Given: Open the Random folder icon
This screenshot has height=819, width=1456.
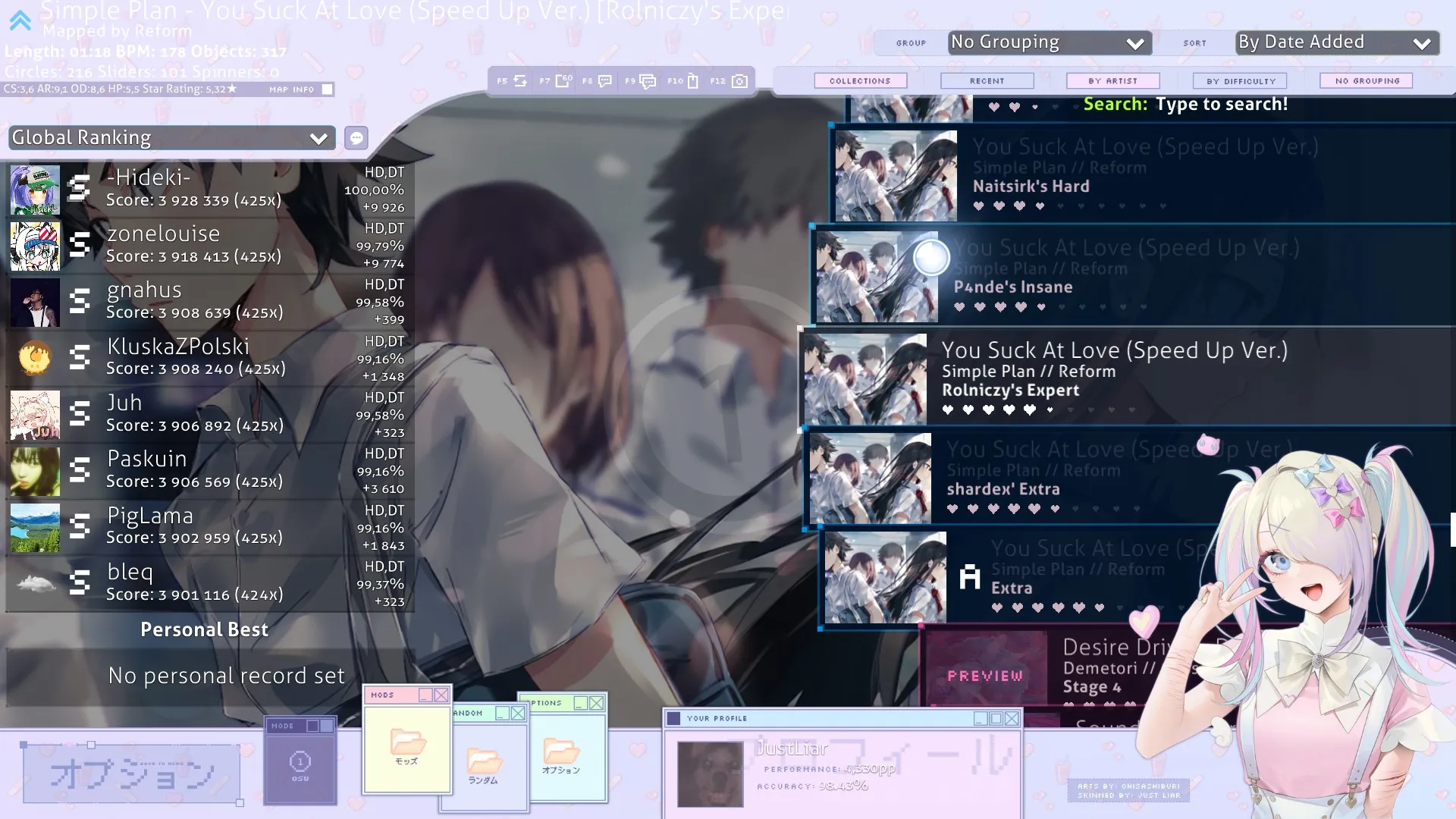Looking at the screenshot, I should (x=484, y=761).
